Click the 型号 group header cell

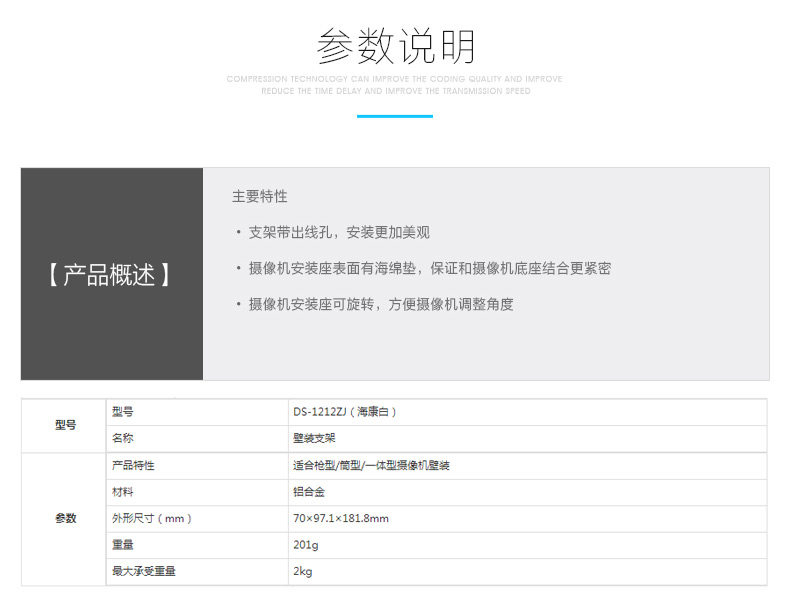point(64,426)
